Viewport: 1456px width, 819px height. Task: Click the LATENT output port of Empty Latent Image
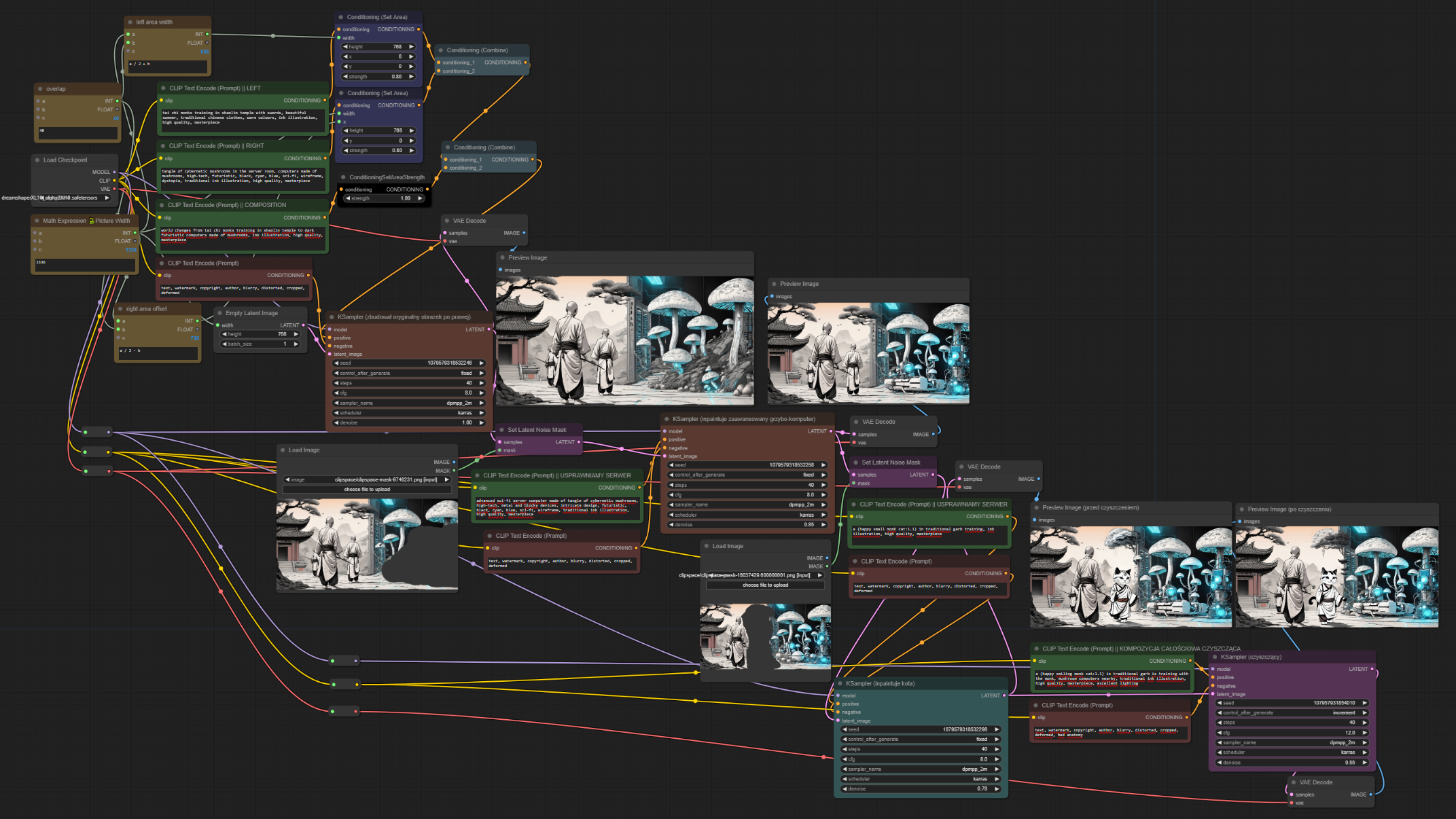click(303, 325)
